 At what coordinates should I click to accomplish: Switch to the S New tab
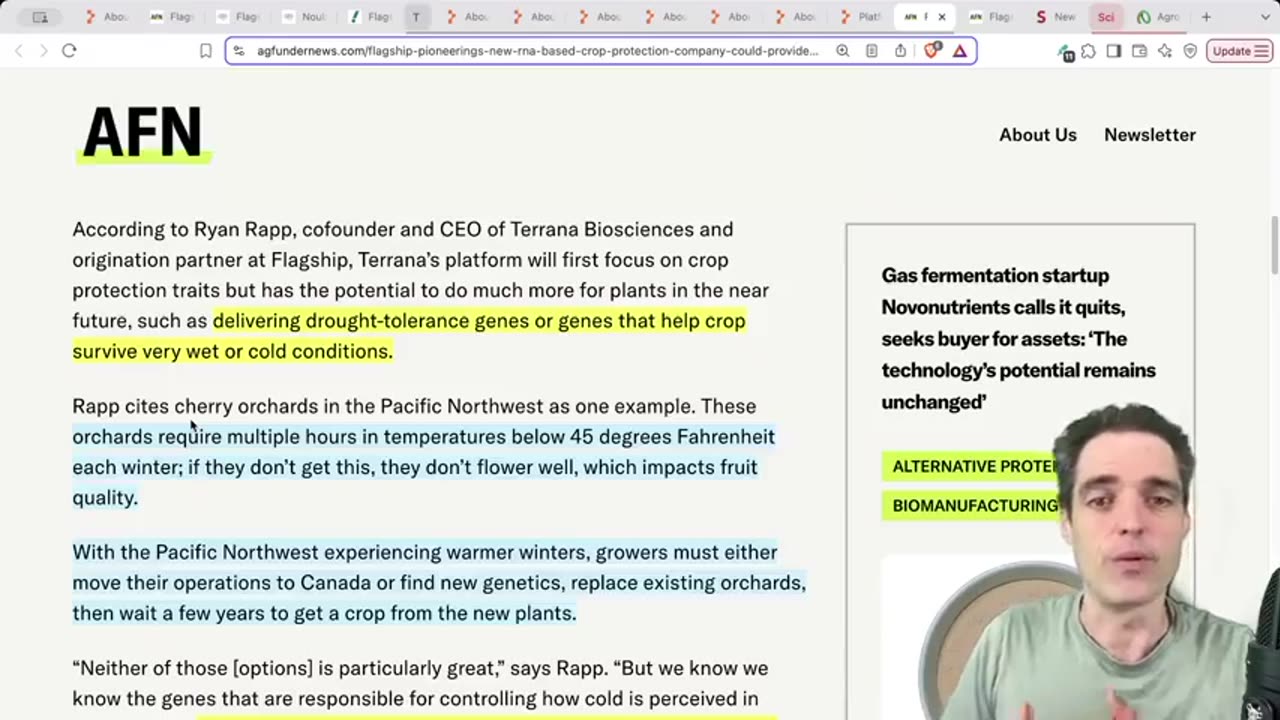[x=1056, y=17]
